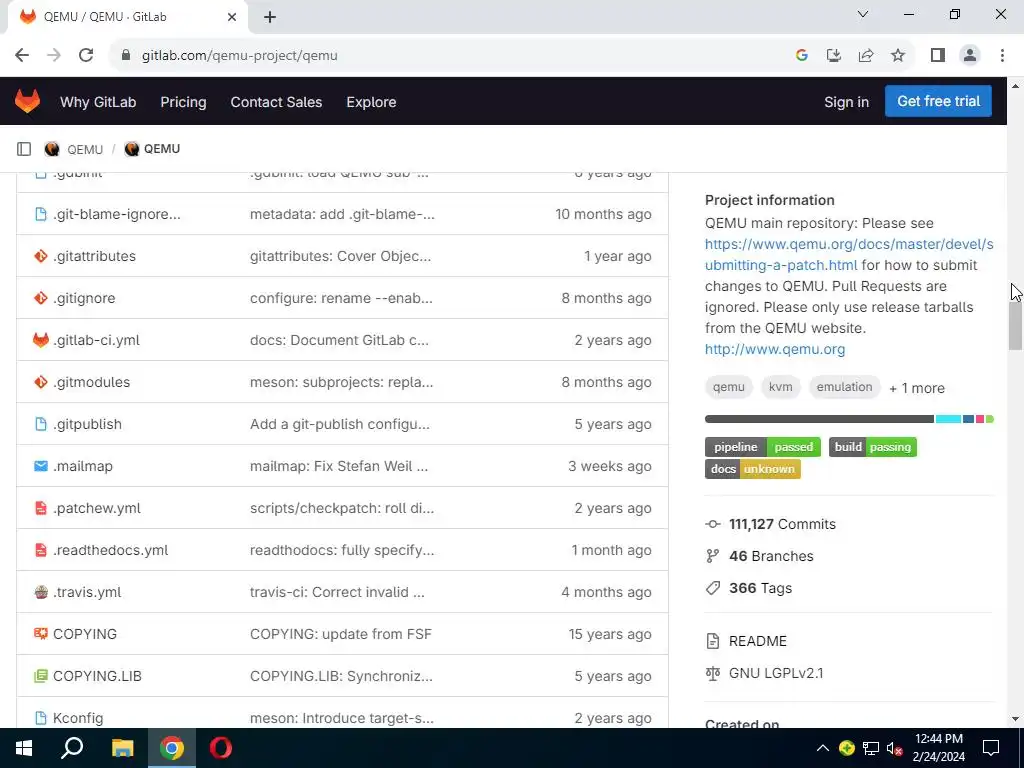Click the Kconfig file icon
This screenshot has height=768, width=1024.
pyautogui.click(x=40, y=718)
